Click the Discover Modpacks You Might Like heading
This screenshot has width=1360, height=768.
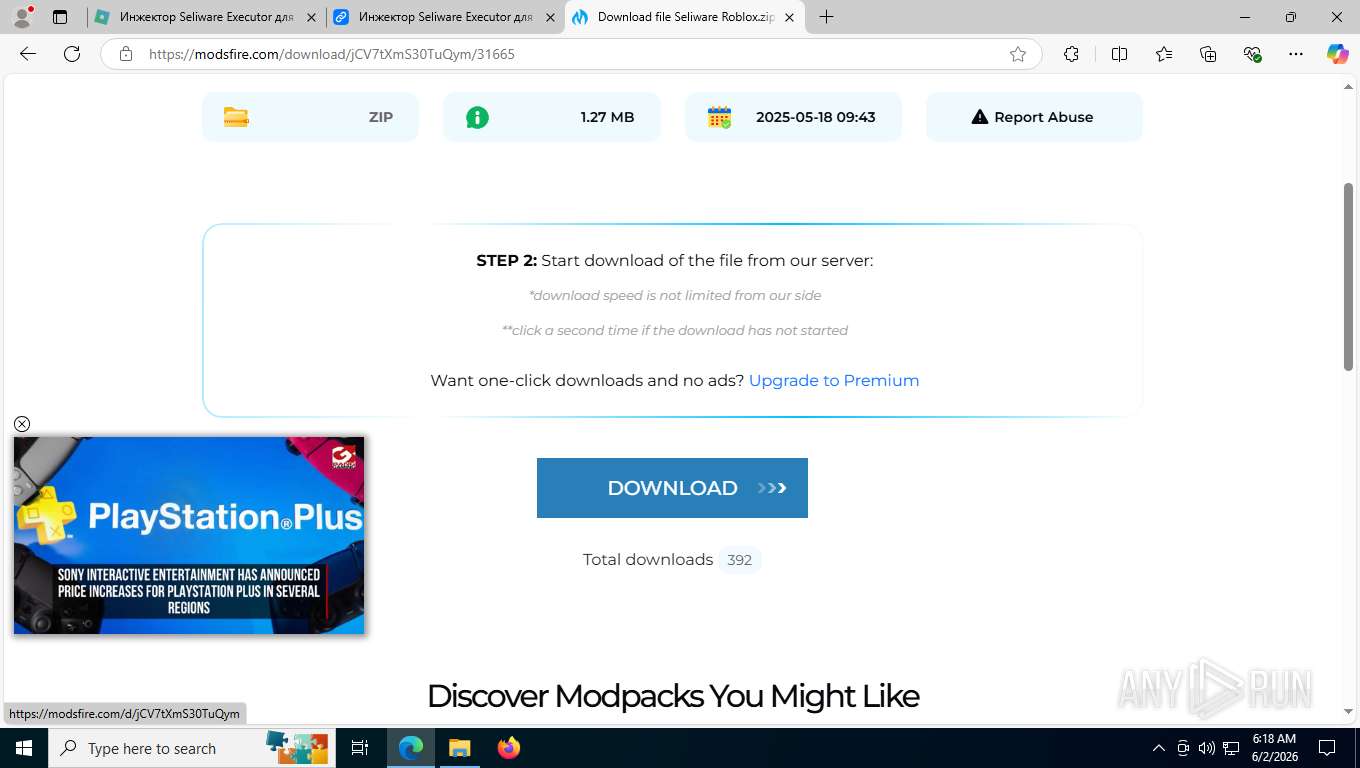coord(673,696)
